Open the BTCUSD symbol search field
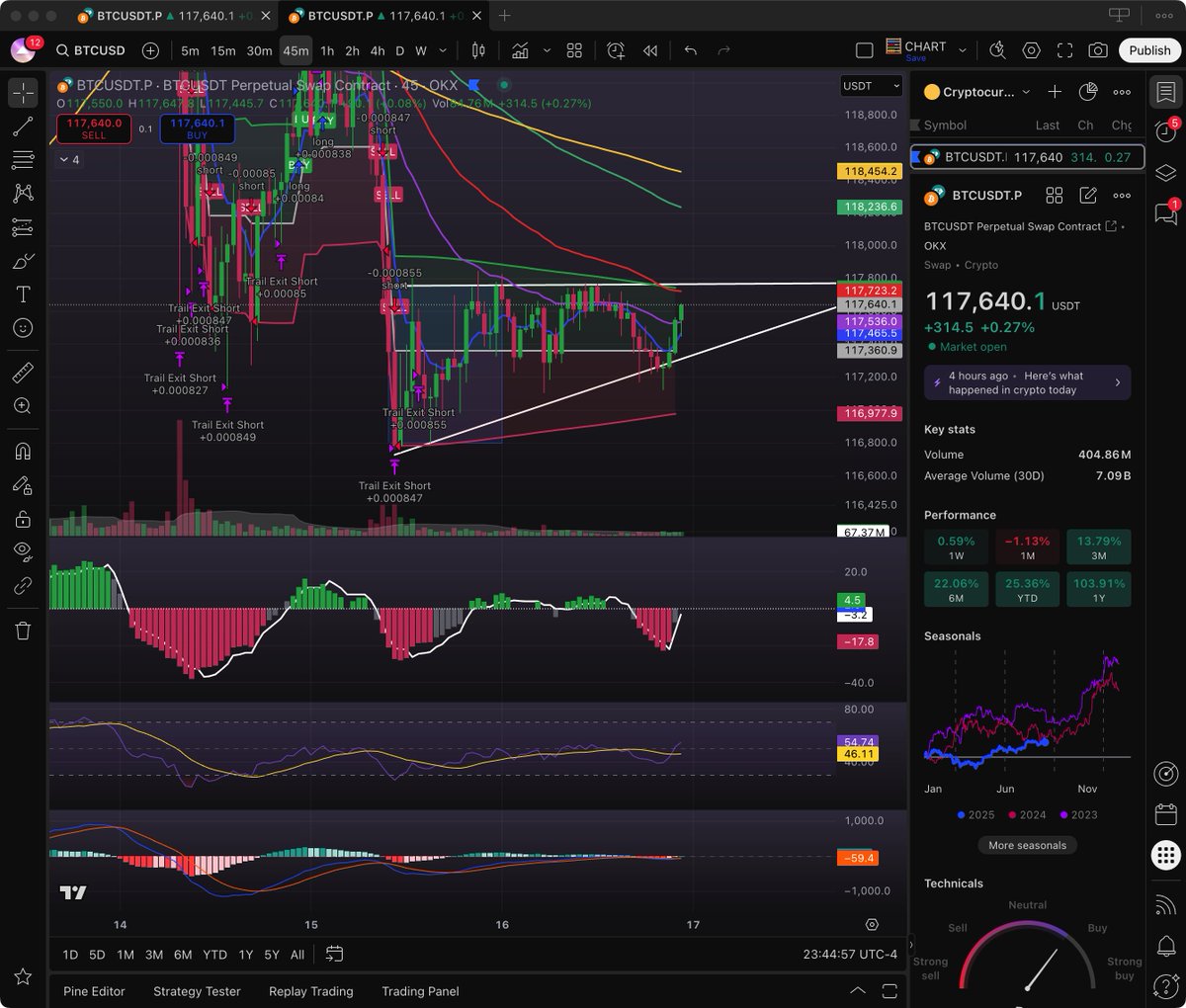Image resolution: width=1186 pixels, height=1008 pixels. (x=91, y=50)
